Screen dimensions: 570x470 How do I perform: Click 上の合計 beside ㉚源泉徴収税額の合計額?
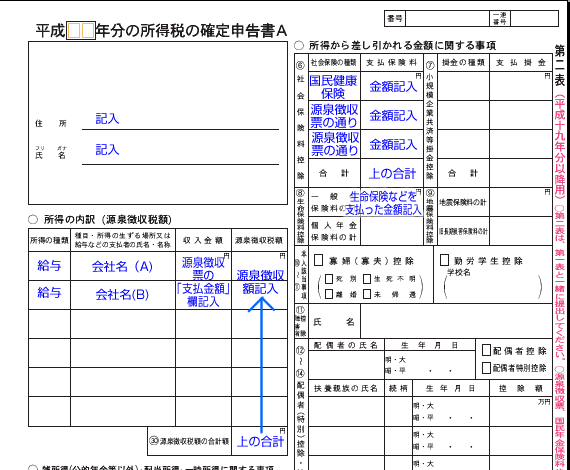point(260,442)
